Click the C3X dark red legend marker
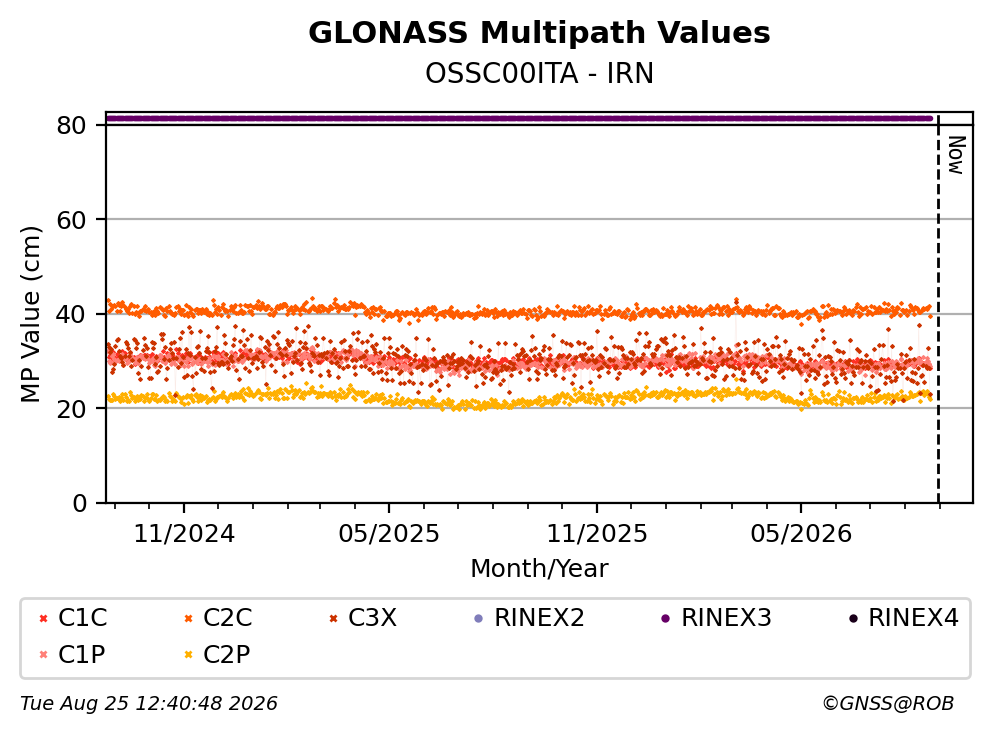The image size is (993, 734). point(334,618)
